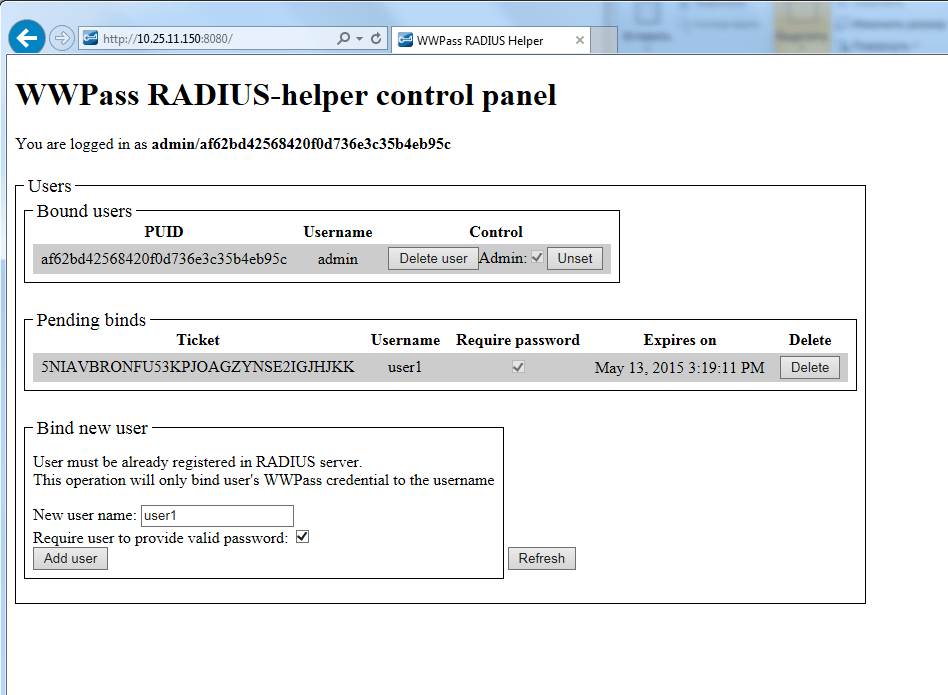Open the address bar autocomplete dropdown arrow
Viewport: 948px width, 695px height.
point(359,39)
